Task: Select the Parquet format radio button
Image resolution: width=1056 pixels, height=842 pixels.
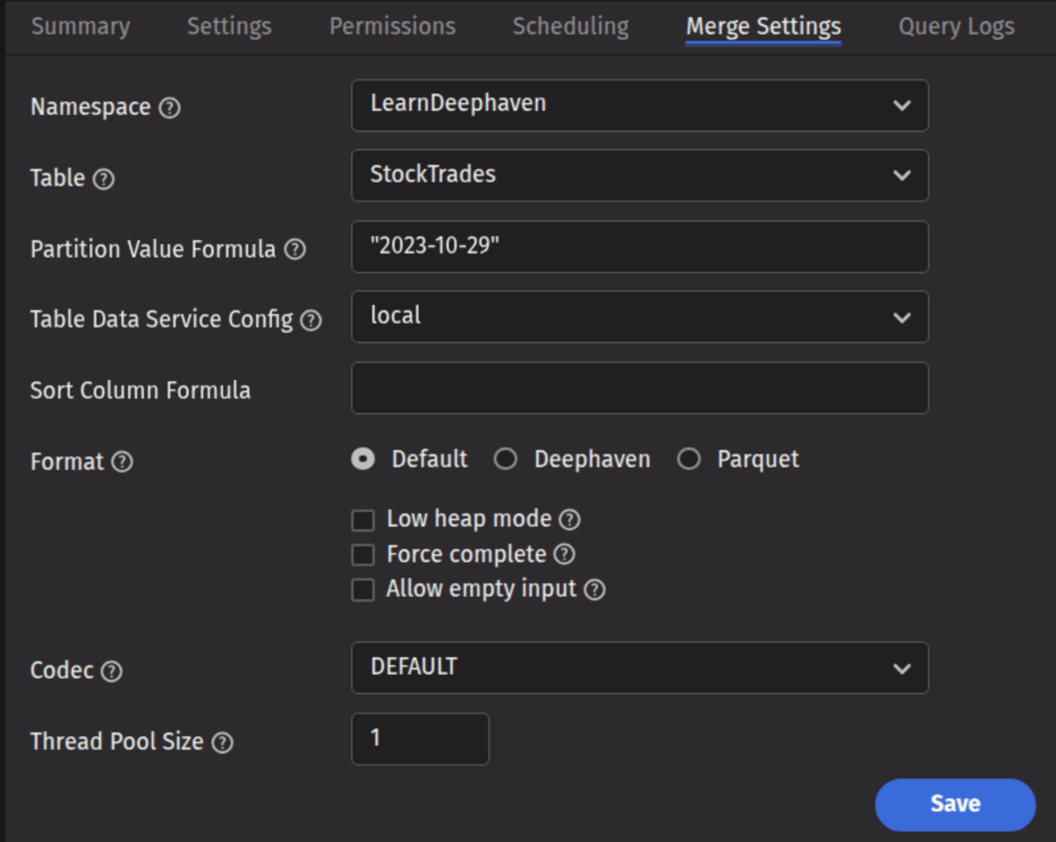Action: tap(689, 459)
